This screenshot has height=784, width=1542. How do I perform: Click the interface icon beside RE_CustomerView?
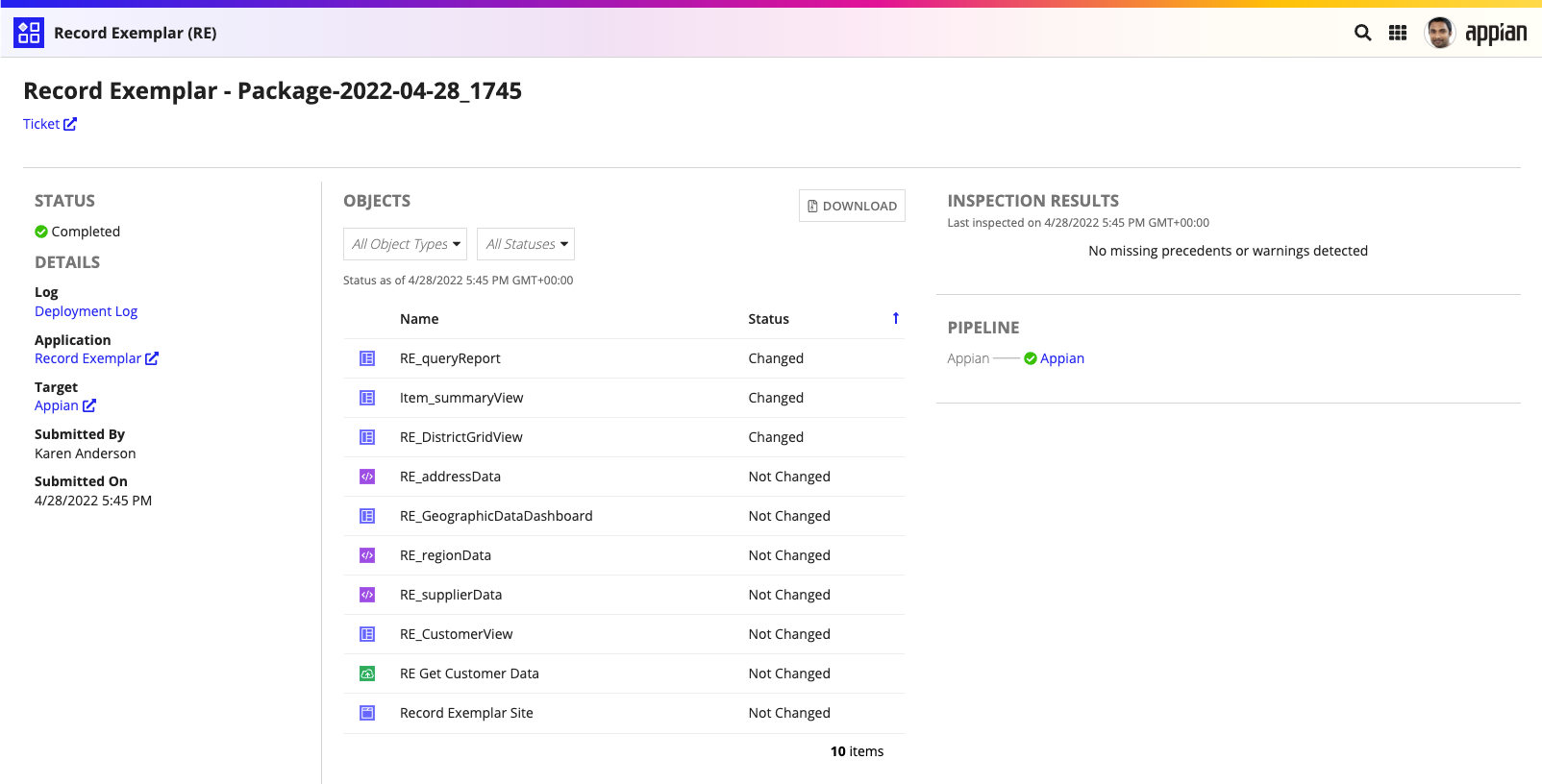point(367,634)
